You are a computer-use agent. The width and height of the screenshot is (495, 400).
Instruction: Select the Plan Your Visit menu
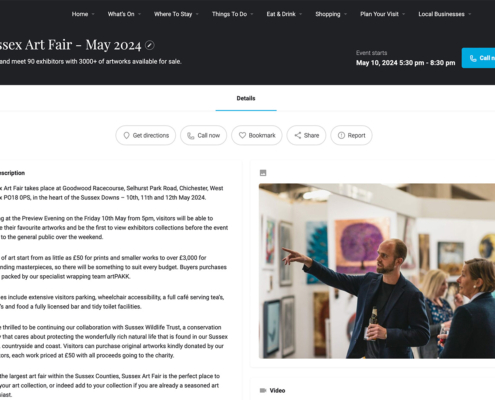click(x=382, y=14)
